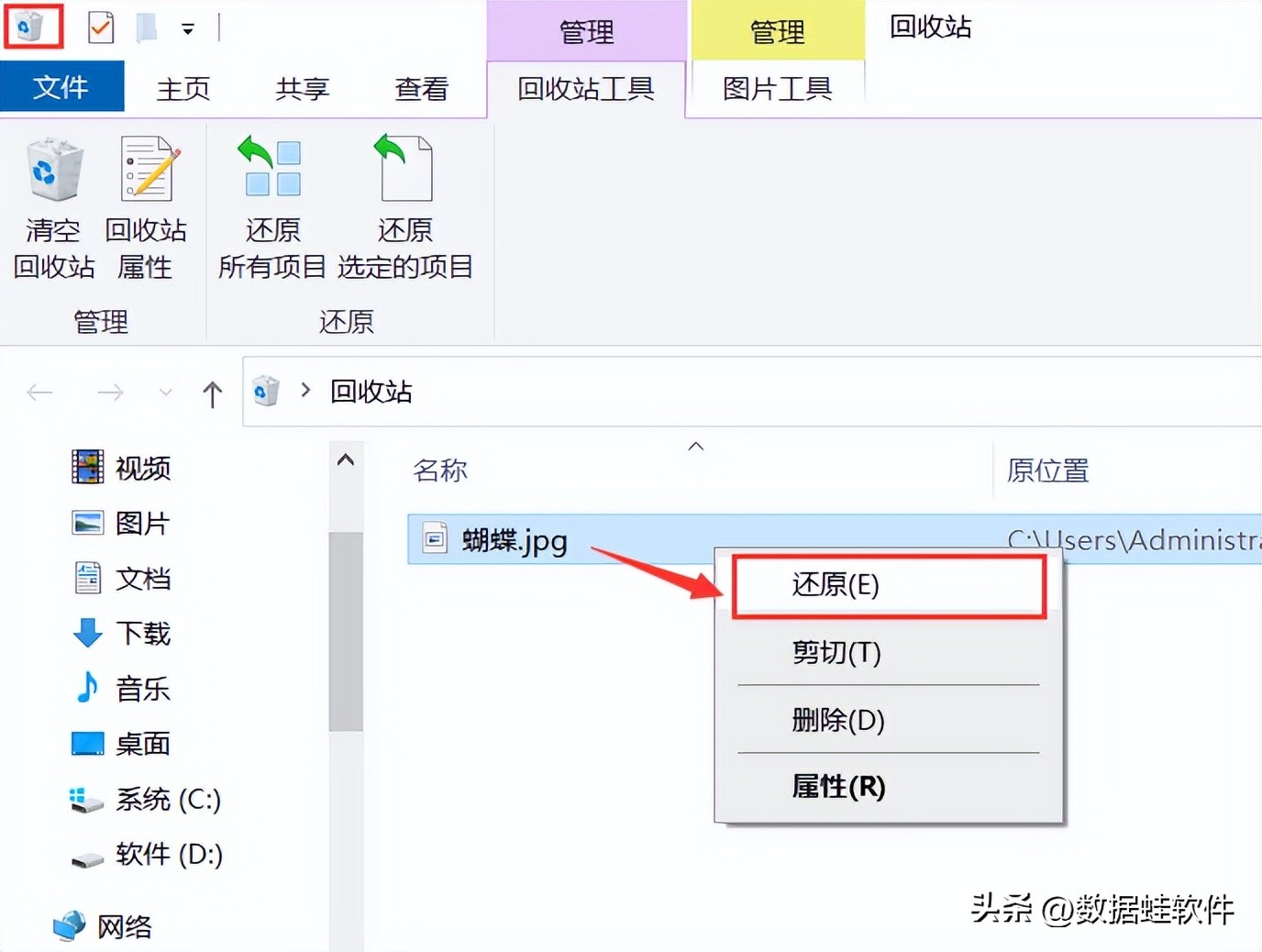1262x952 pixels.
Task: Open 文档 in the navigation pane
Action: click(121, 578)
